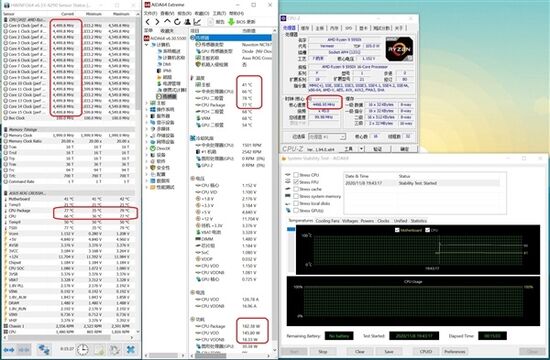Viewport: 550px width, 360px height.
Task: Toggle the Motherboard graph legend checkbox
Action: pos(397,230)
